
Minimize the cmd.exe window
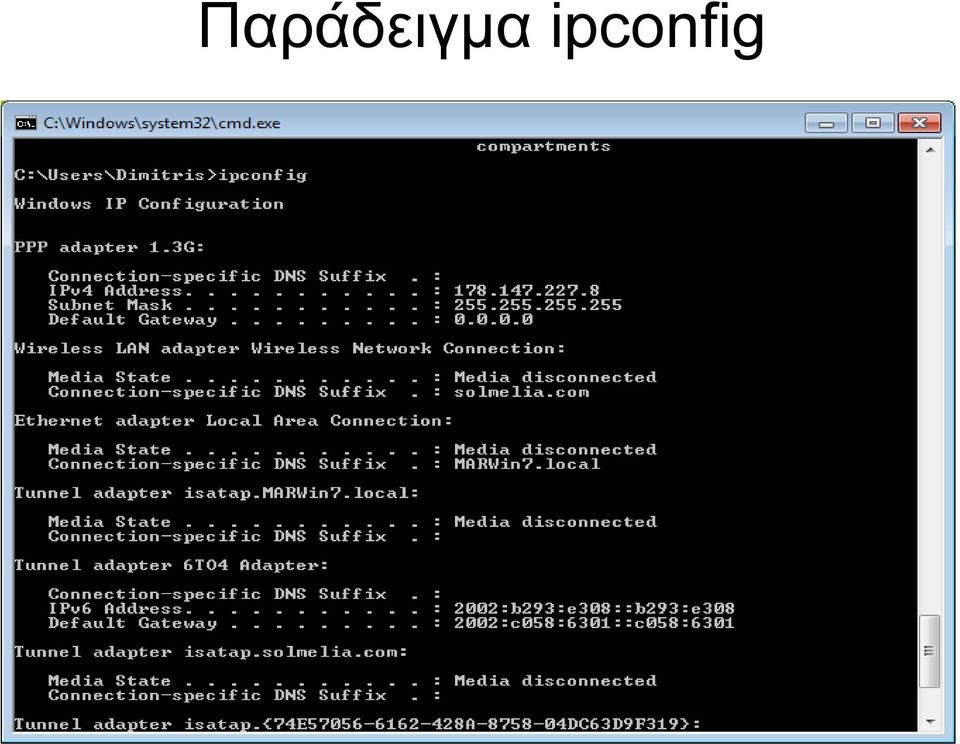pyautogui.click(x=826, y=123)
